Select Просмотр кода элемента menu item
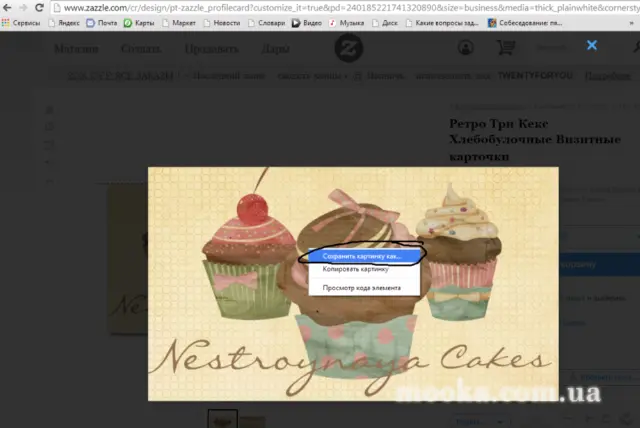The image size is (640, 428). (x=364, y=288)
